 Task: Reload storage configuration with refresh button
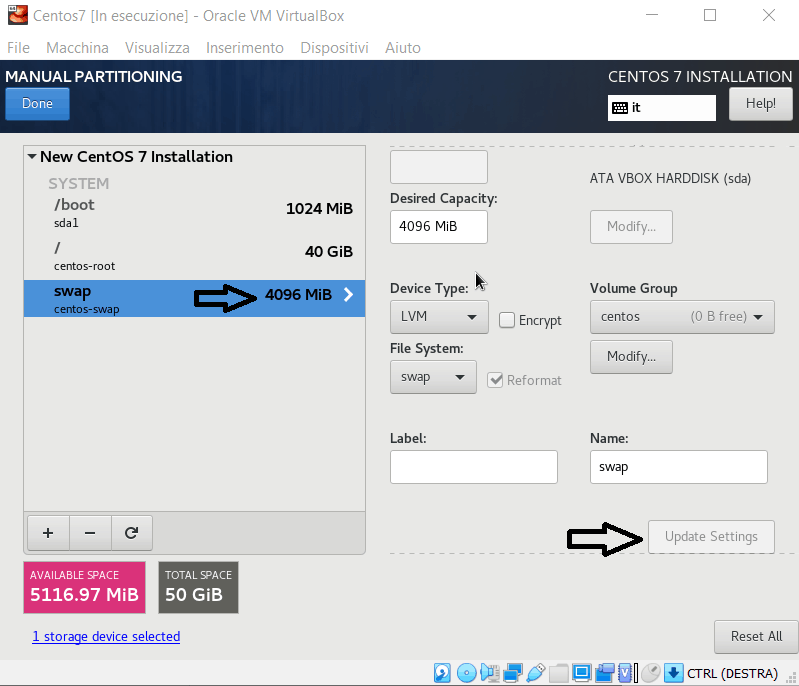[x=131, y=533]
